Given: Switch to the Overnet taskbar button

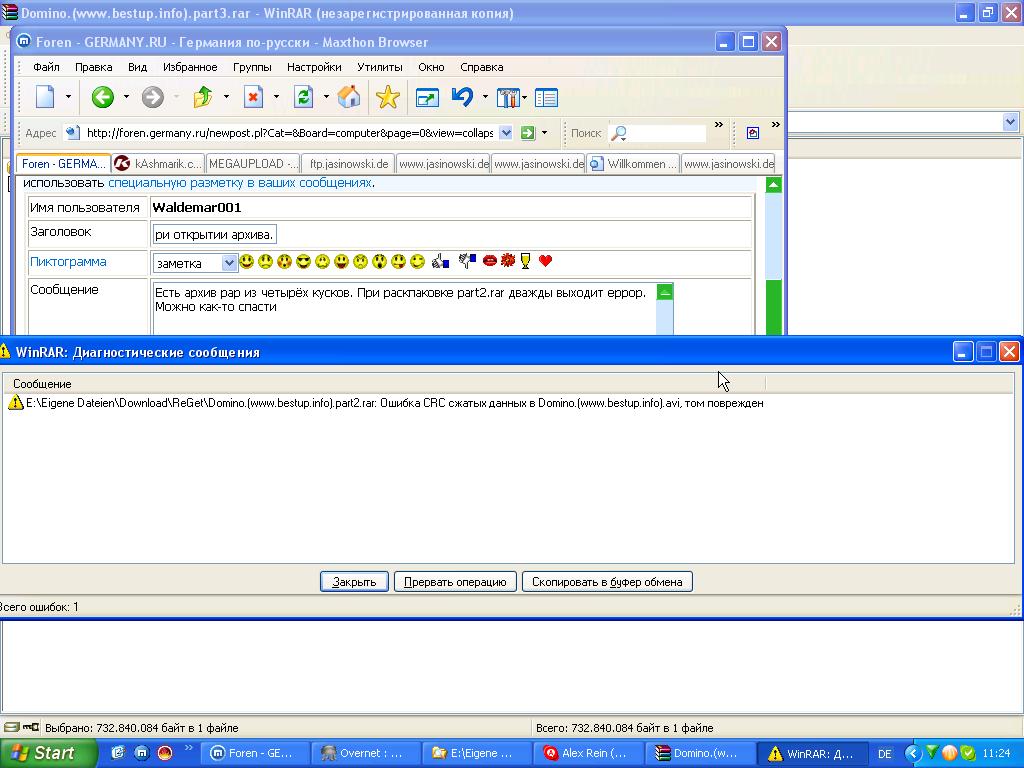Looking at the screenshot, I should (x=366, y=754).
